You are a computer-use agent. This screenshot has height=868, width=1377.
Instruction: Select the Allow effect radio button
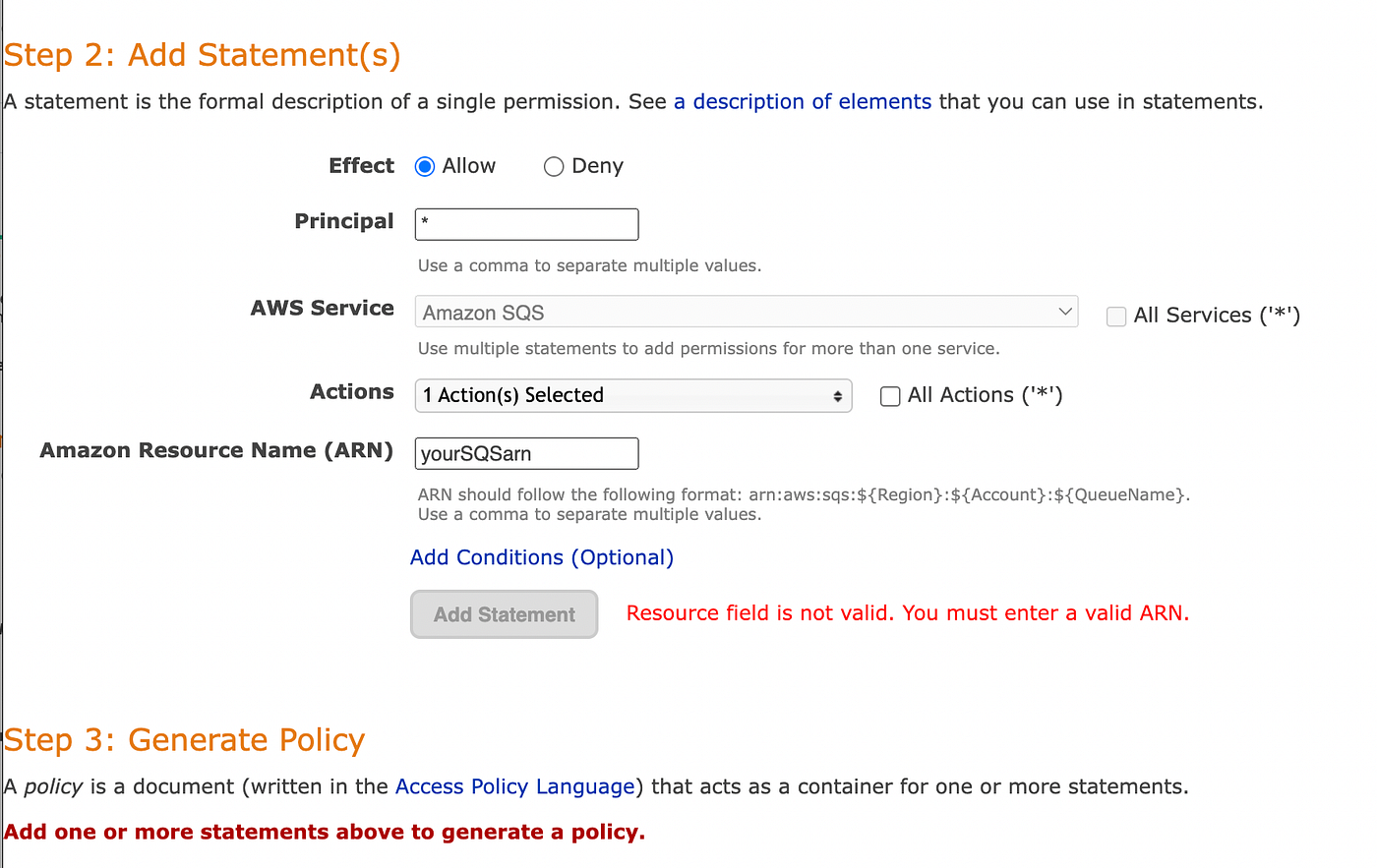pyautogui.click(x=425, y=167)
